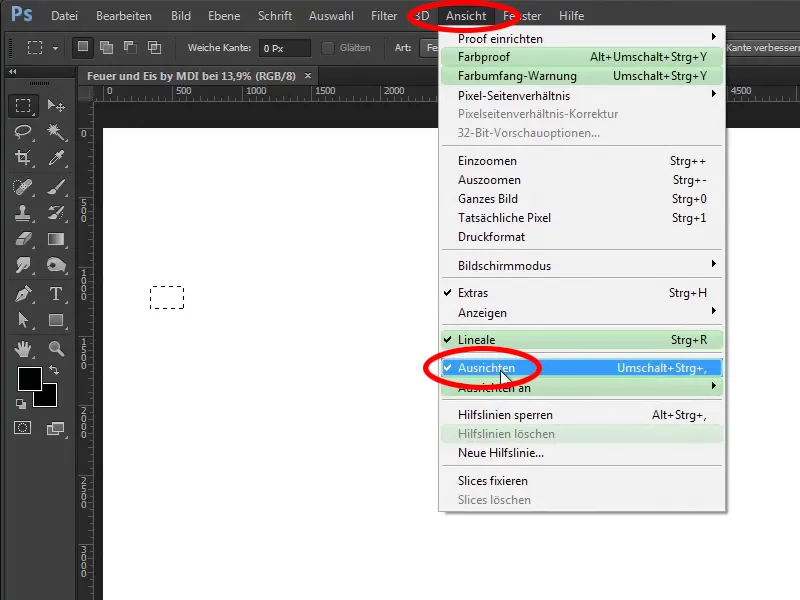Select the Eyedropper tool
800x600 pixels.
coord(56,158)
